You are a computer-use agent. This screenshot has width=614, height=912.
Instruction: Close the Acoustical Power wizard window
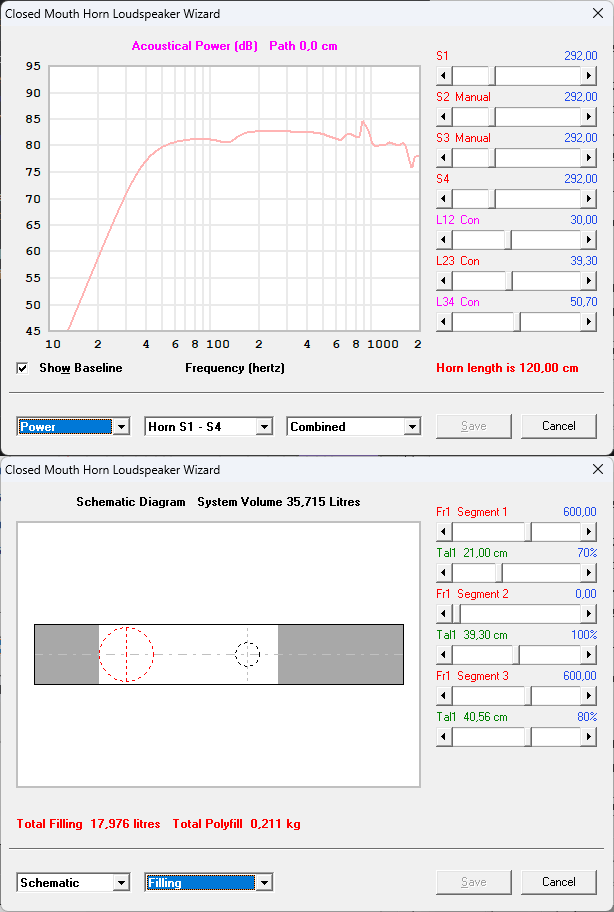click(x=597, y=14)
